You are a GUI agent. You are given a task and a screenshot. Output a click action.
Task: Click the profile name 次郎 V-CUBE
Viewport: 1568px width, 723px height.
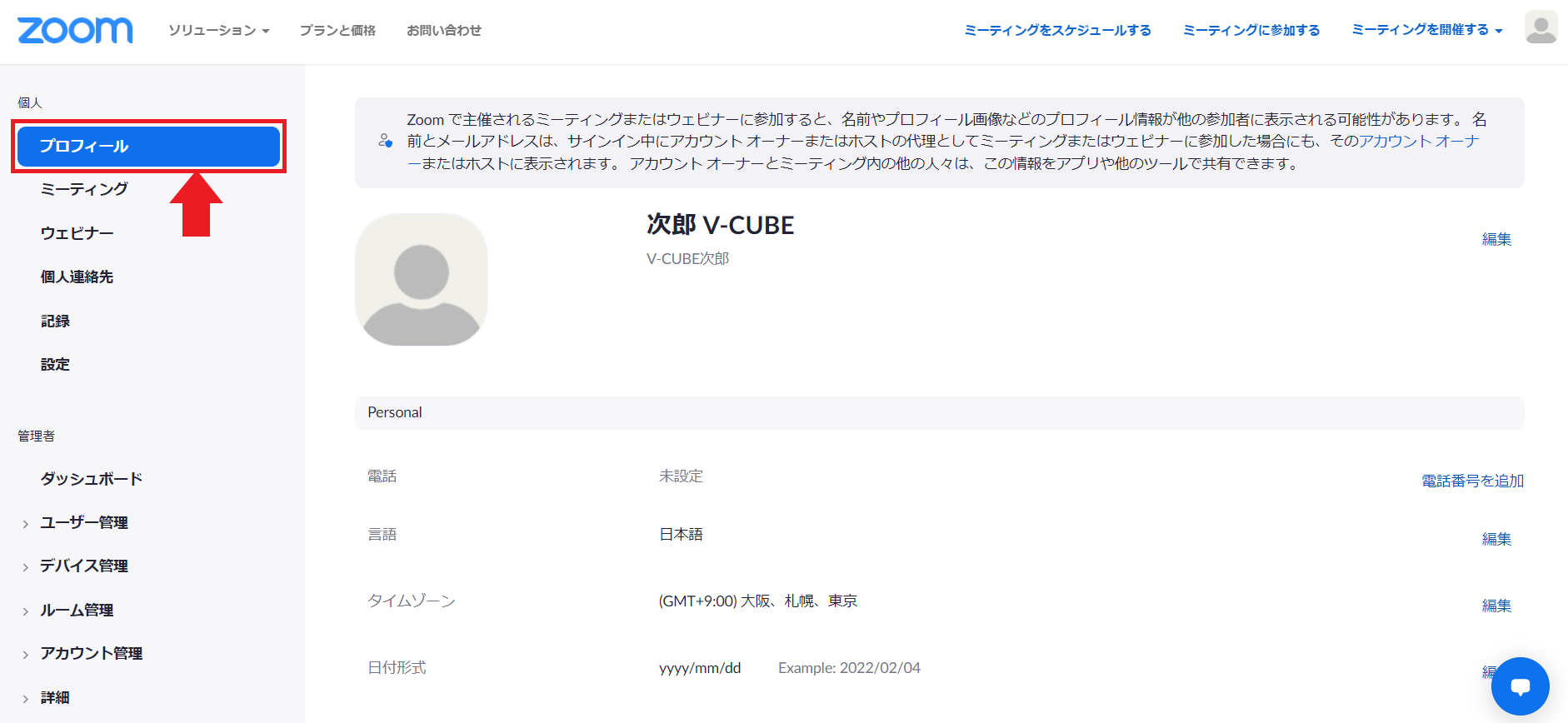[721, 225]
